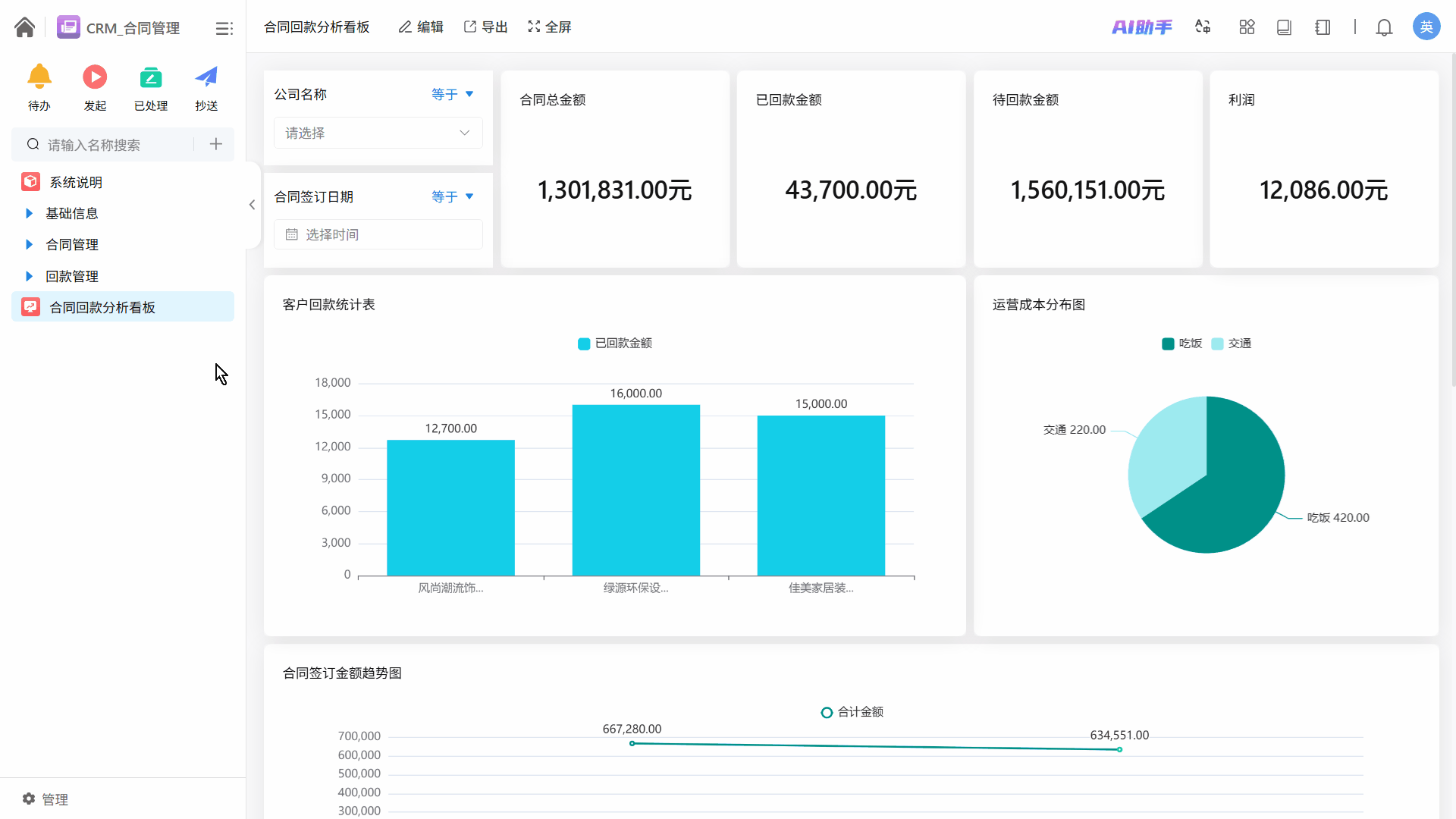Expand the 基础信息 tree node
Image resolution: width=1456 pixels, height=819 pixels.
(29, 213)
